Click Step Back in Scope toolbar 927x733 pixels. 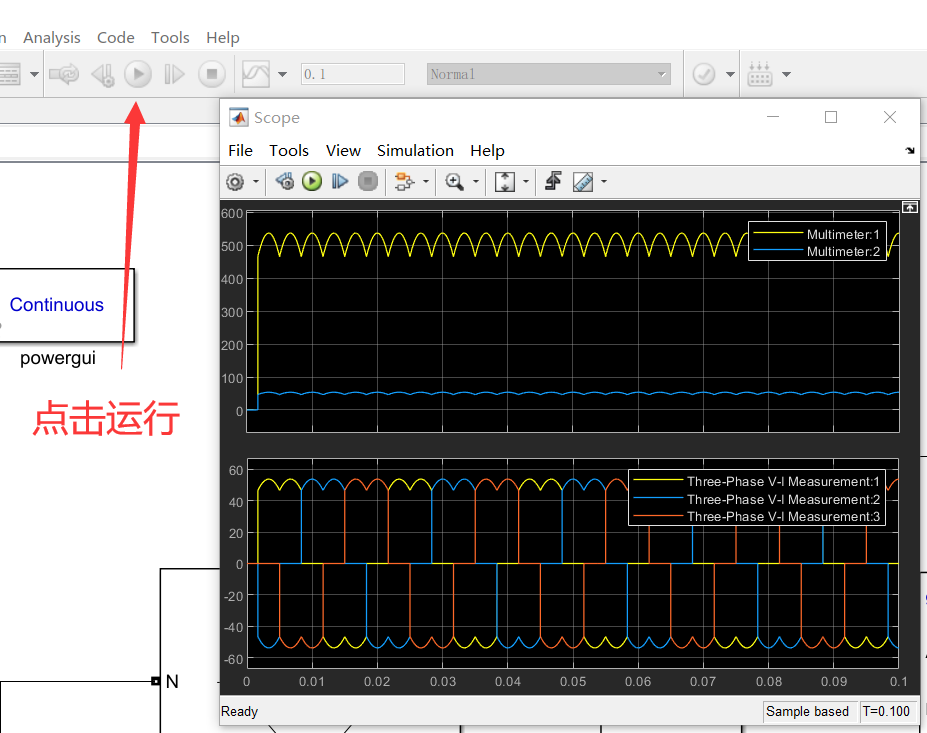point(285,181)
